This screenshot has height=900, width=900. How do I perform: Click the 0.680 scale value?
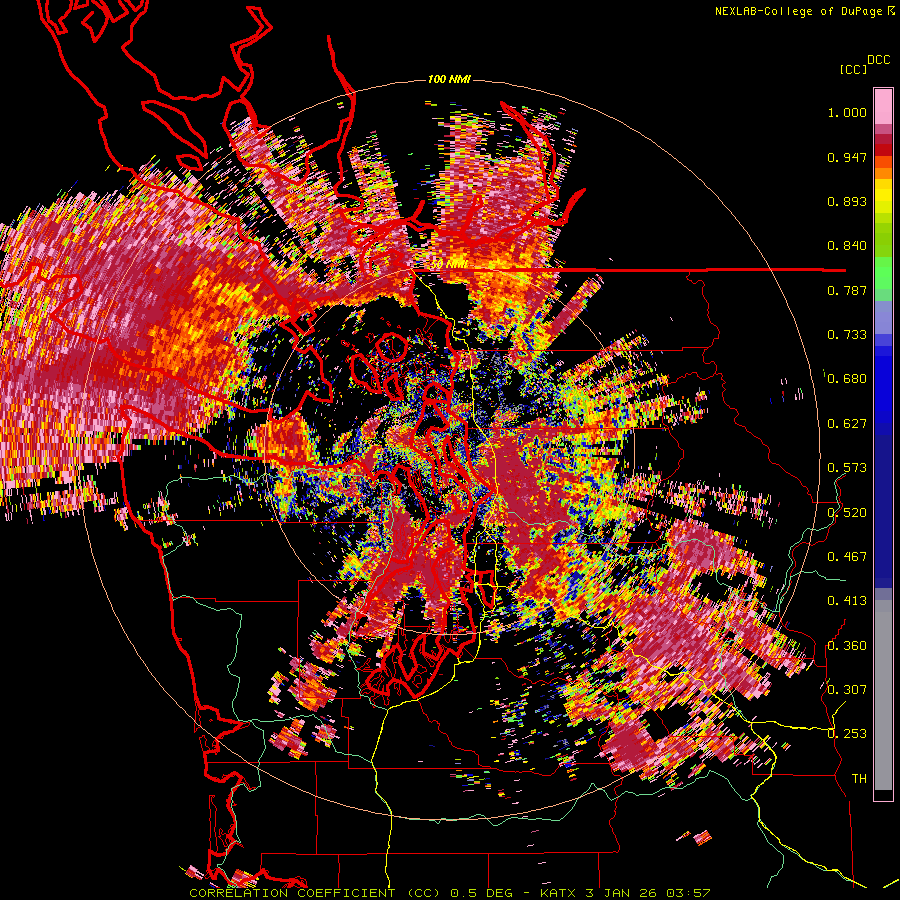[x=847, y=379]
